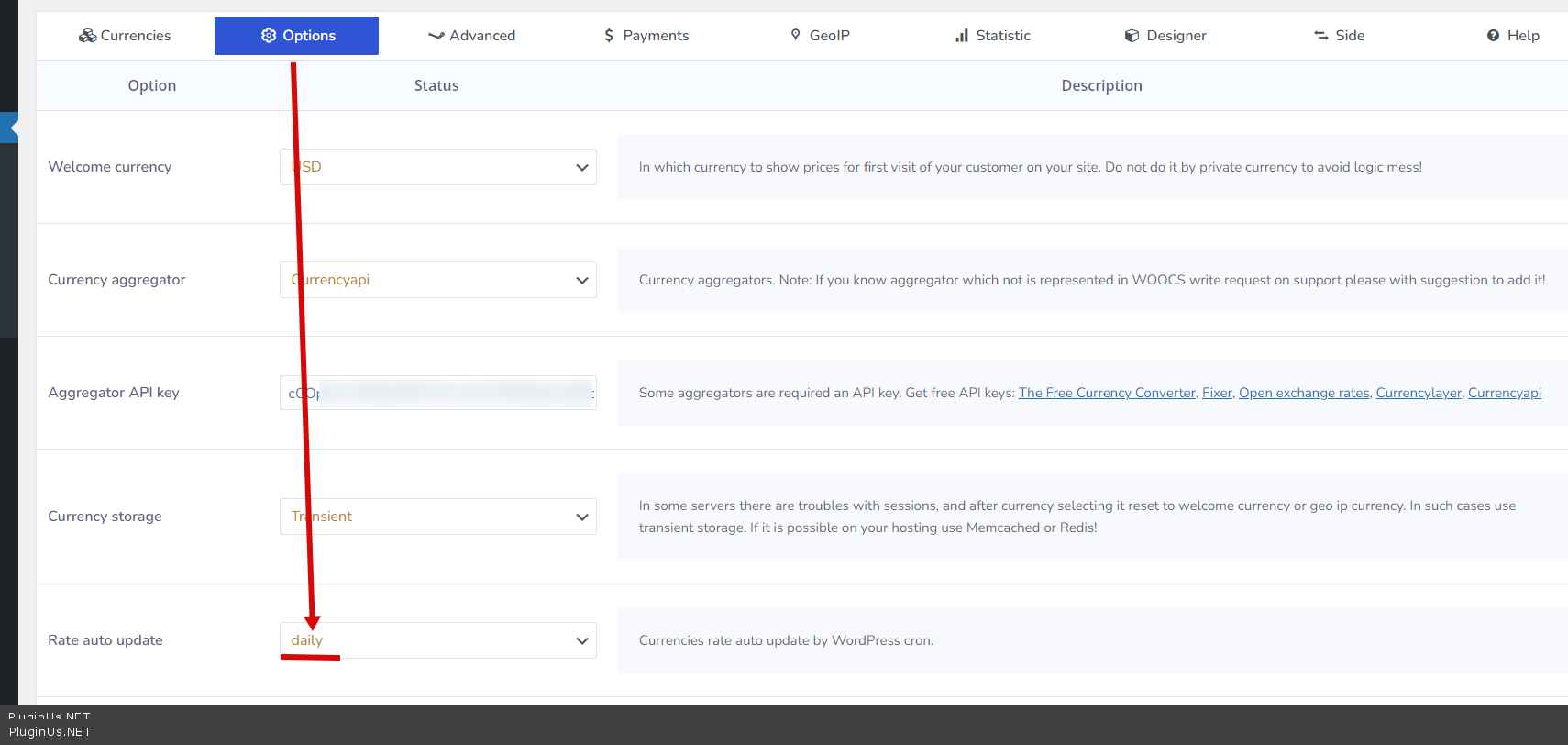Image resolution: width=1568 pixels, height=745 pixels.
Task: Click the gear icon on Options tab
Action: pyautogui.click(x=269, y=36)
